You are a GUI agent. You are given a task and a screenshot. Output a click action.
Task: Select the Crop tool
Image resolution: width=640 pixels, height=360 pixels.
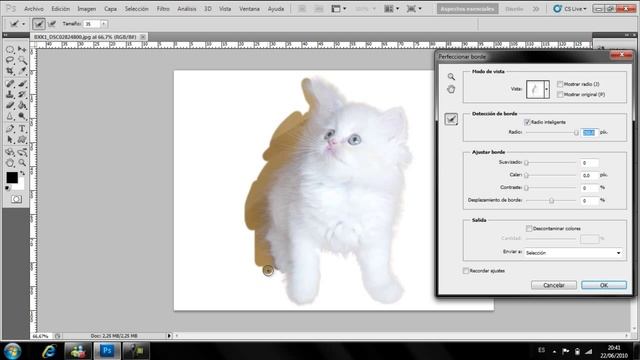coord(10,71)
